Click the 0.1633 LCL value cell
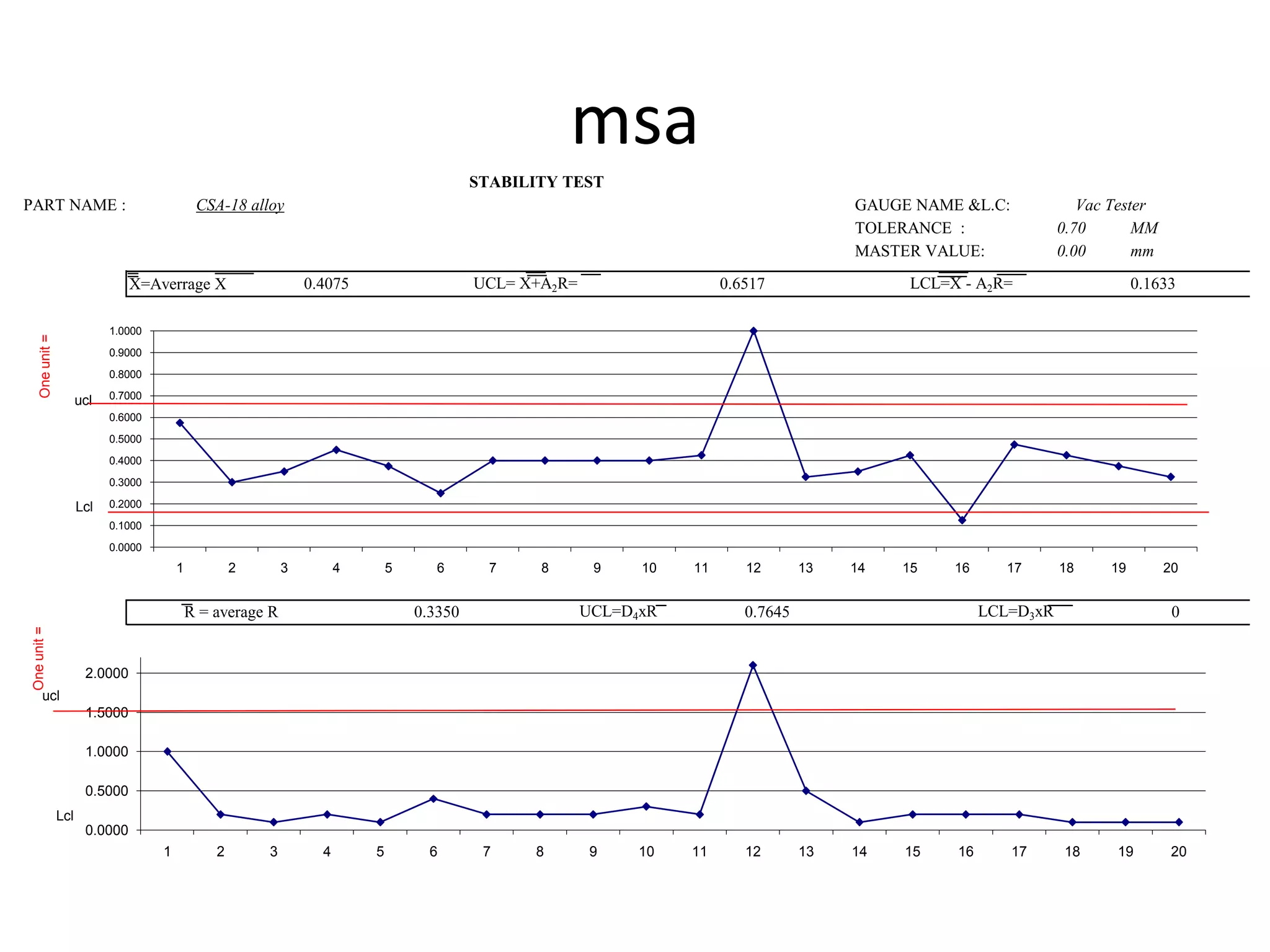 click(1152, 284)
